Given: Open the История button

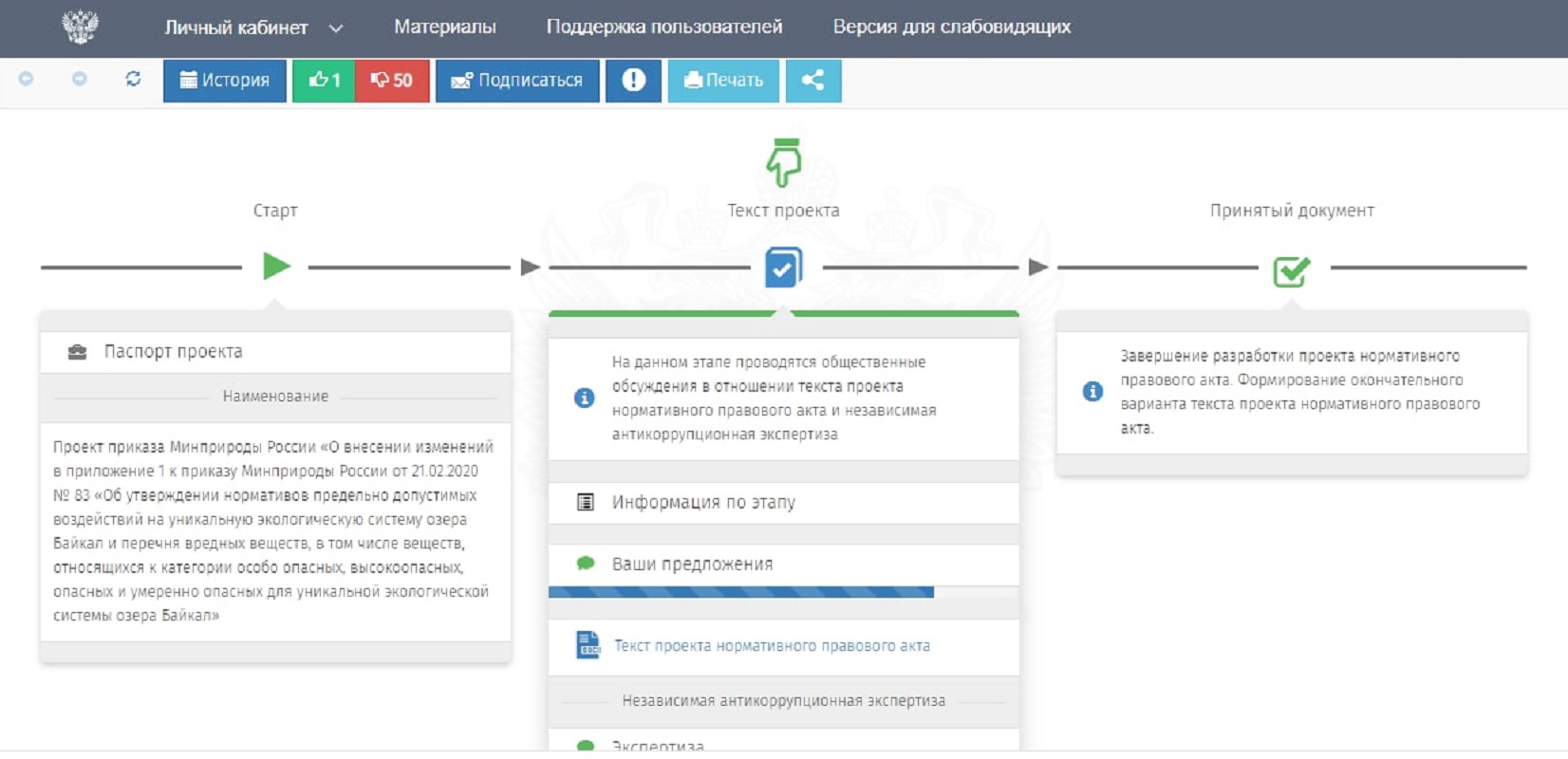Looking at the screenshot, I should coord(225,81).
